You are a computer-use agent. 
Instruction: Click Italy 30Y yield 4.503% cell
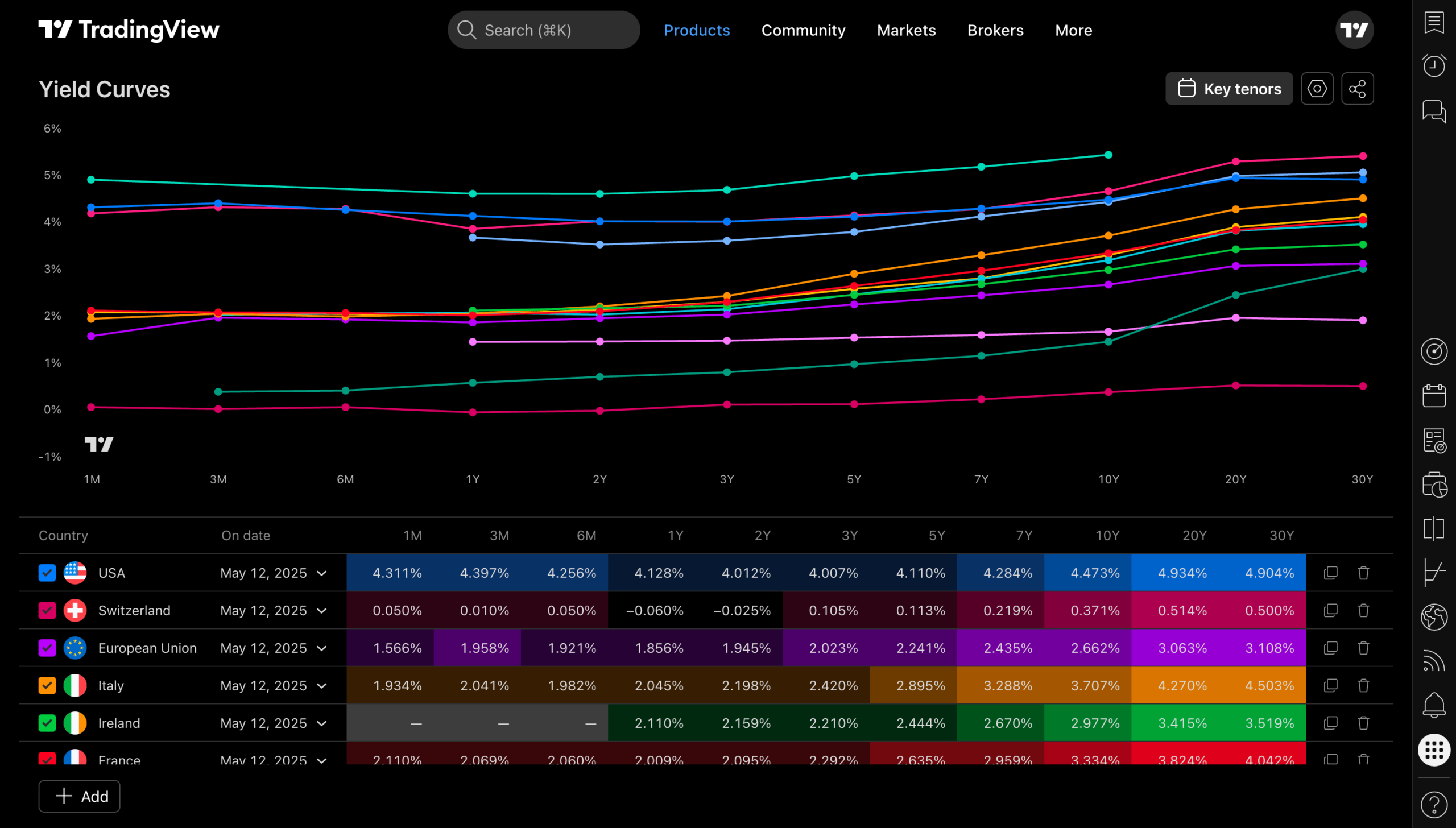[1262, 685]
